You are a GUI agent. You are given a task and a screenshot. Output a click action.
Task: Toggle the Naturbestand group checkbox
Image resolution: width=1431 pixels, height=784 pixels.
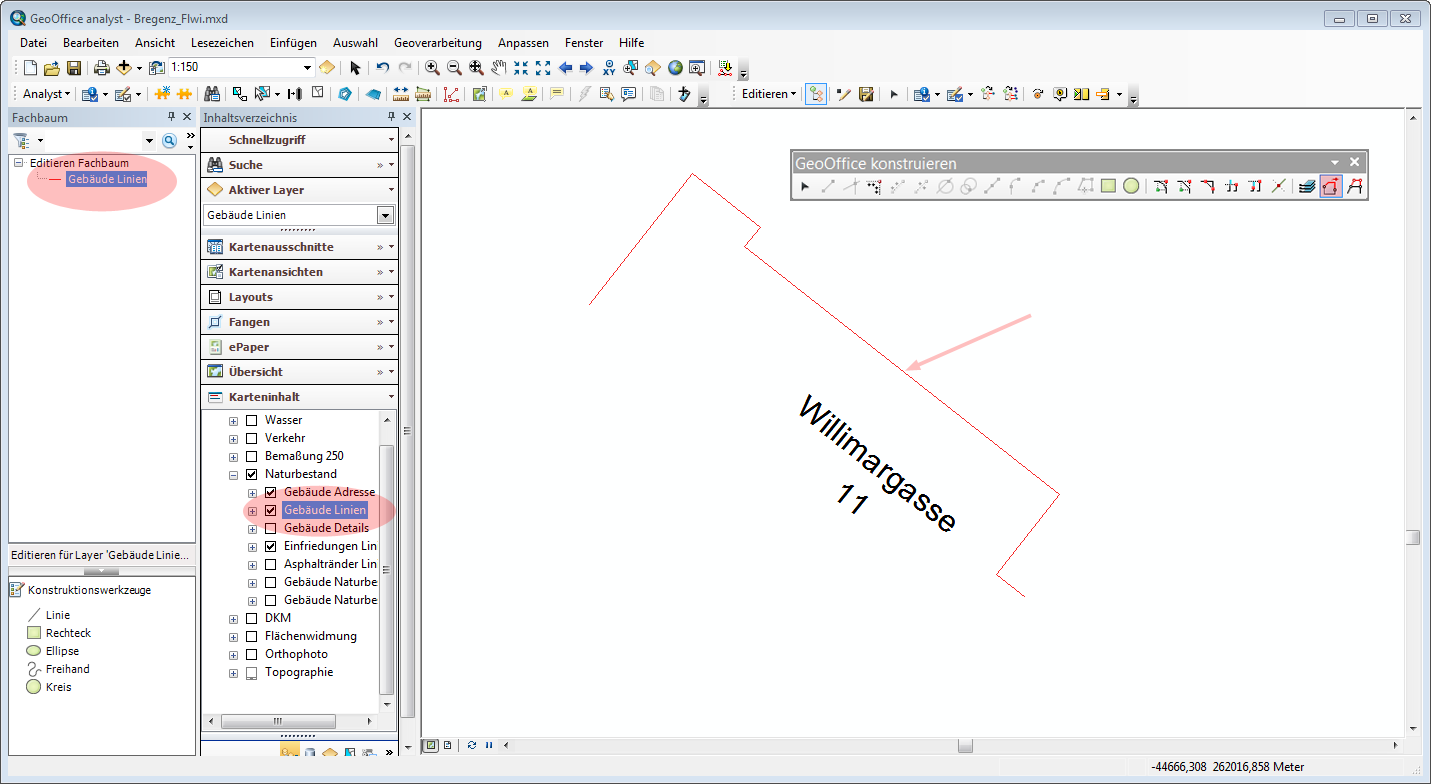click(251, 474)
